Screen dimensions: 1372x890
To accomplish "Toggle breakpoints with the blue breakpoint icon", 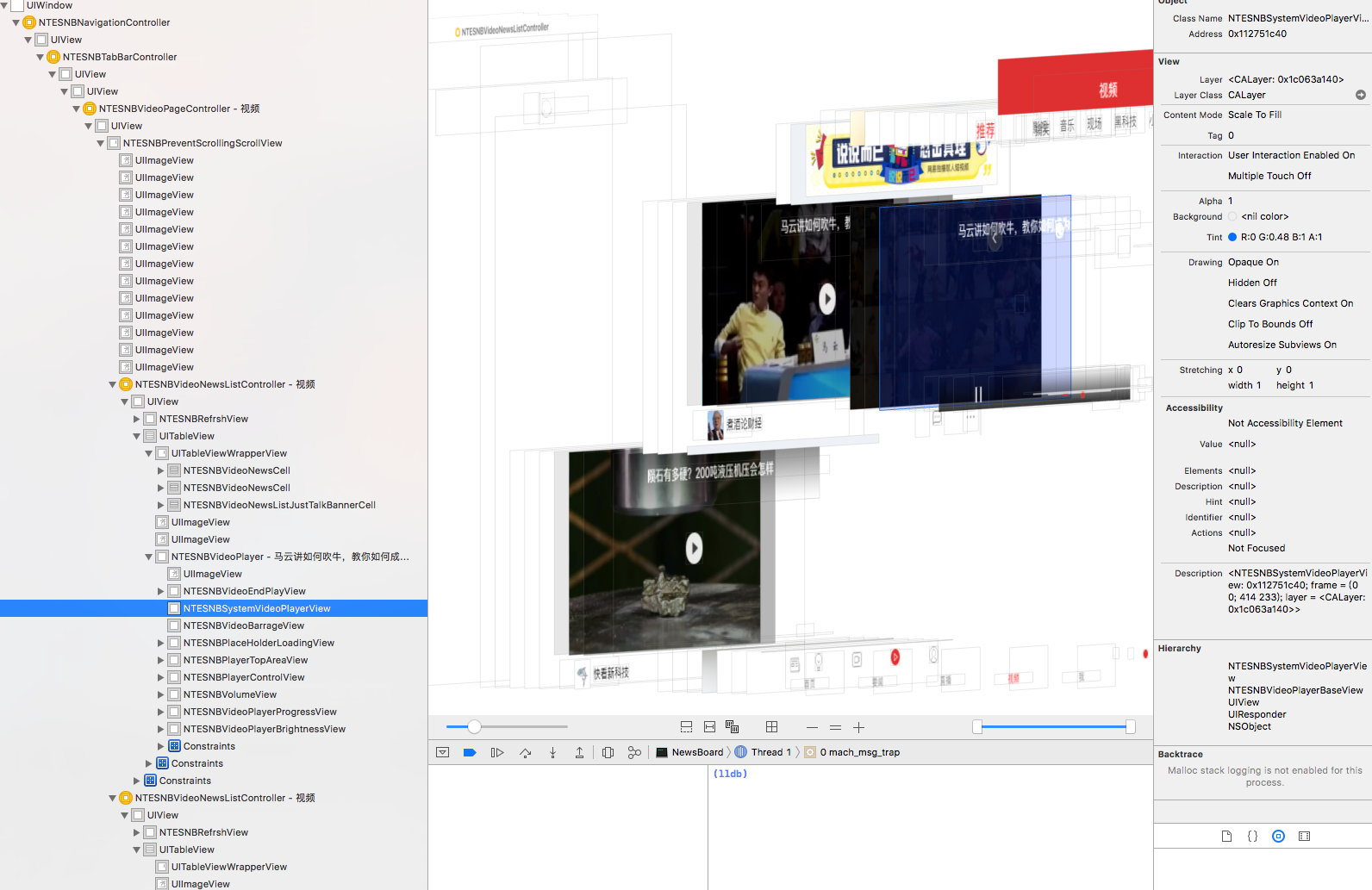I will pos(470,752).
